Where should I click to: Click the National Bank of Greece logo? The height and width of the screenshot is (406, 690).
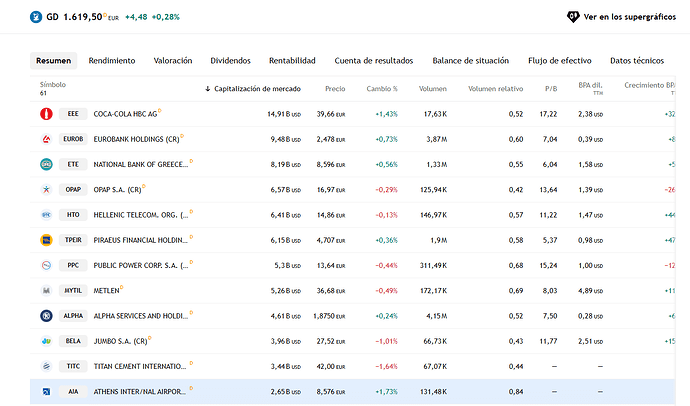pos(46,165)
